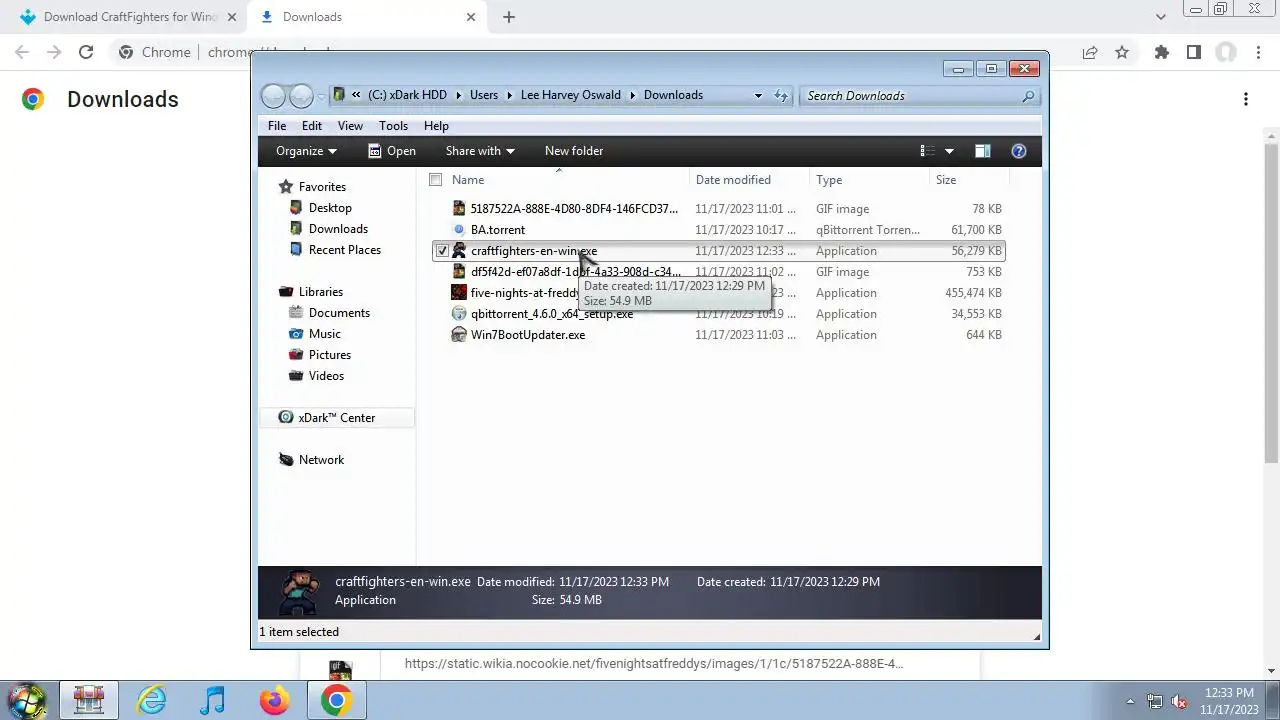The width and height of the screenshot is (1280, 720).
Task: Select xDark Center in navigation pane
Action: pos(336,418)
